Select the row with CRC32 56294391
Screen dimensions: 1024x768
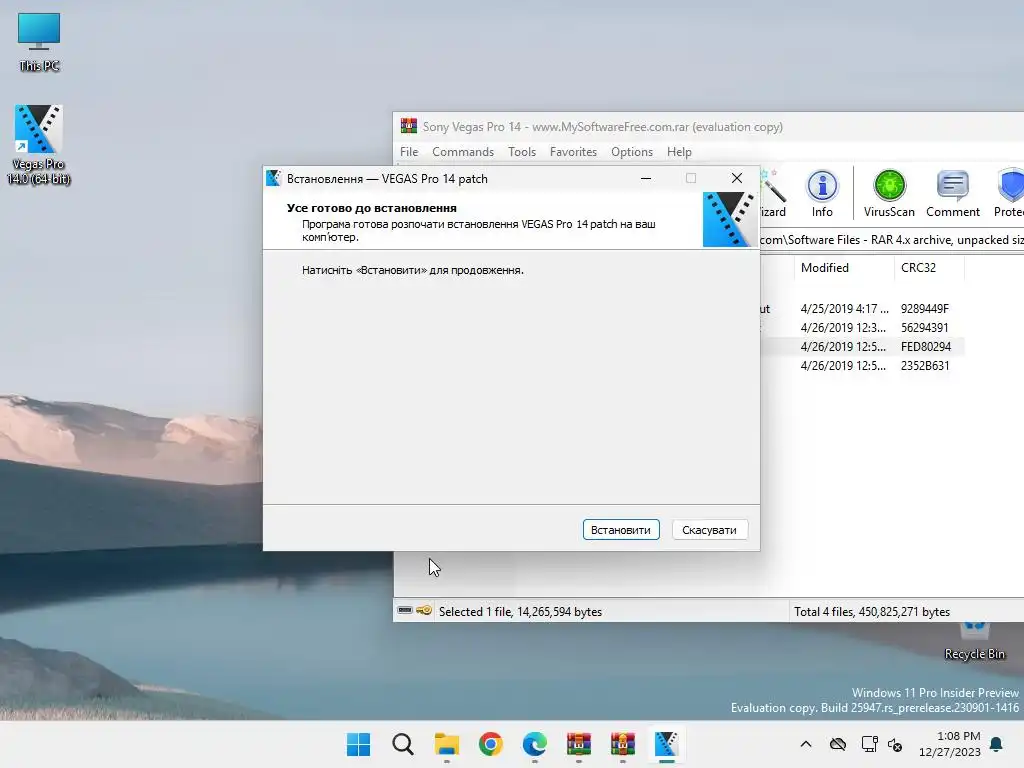click(862, 327)
